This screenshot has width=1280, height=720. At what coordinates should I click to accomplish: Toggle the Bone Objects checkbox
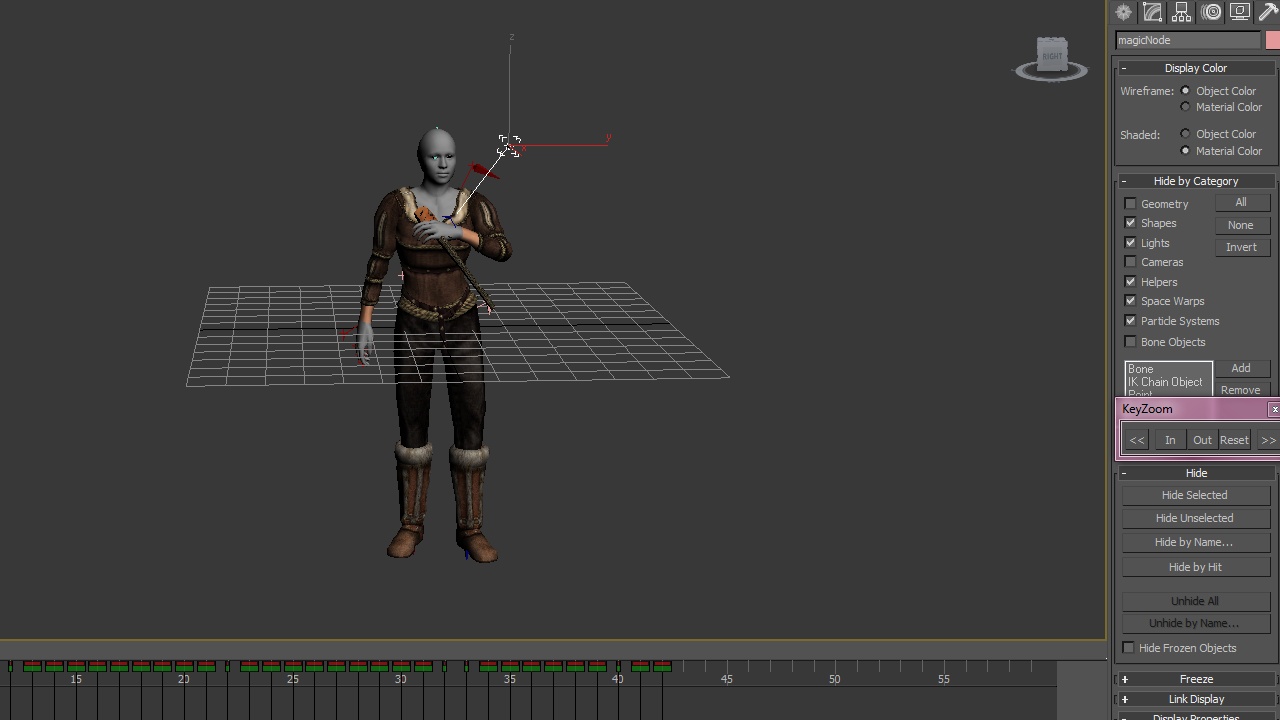point(1131,342)
